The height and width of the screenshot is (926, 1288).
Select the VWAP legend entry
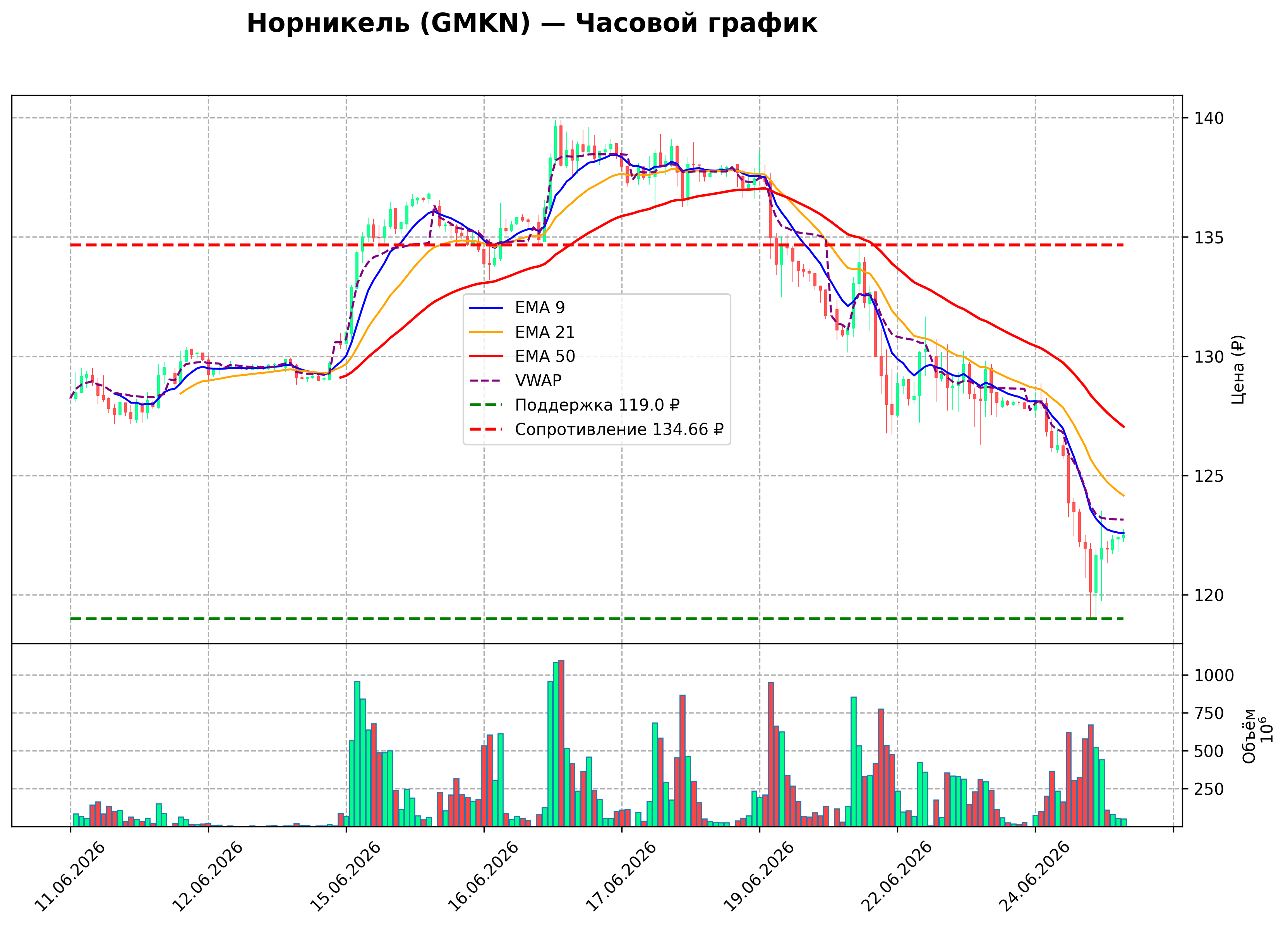(515, 380)
